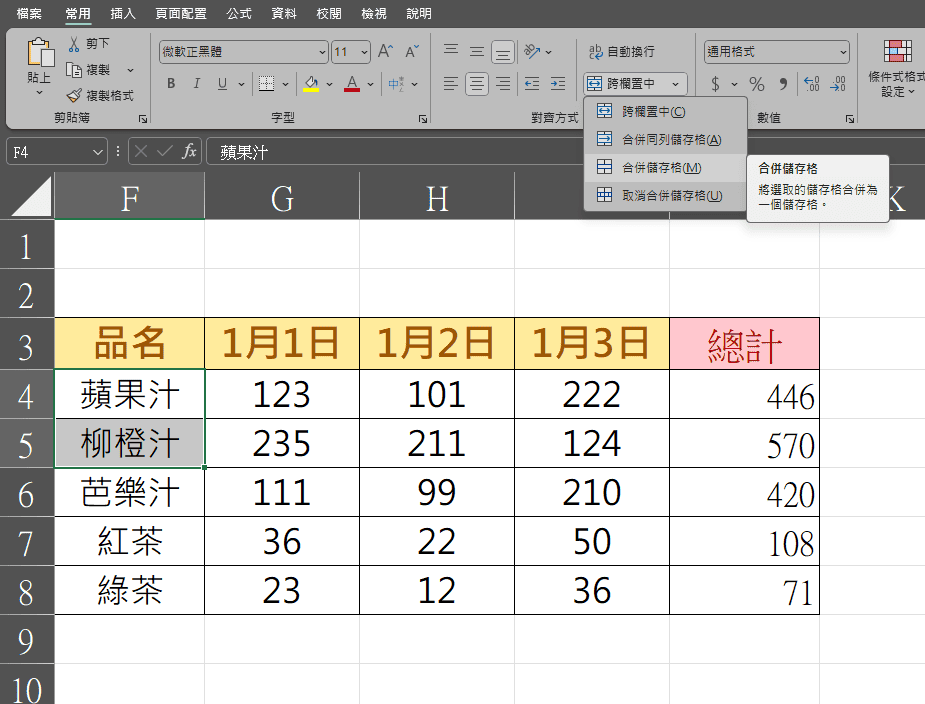Open clipboard group dialog launcher
Image resolution: width=925 pixels, height=704 pixels.
pos(143,119)
